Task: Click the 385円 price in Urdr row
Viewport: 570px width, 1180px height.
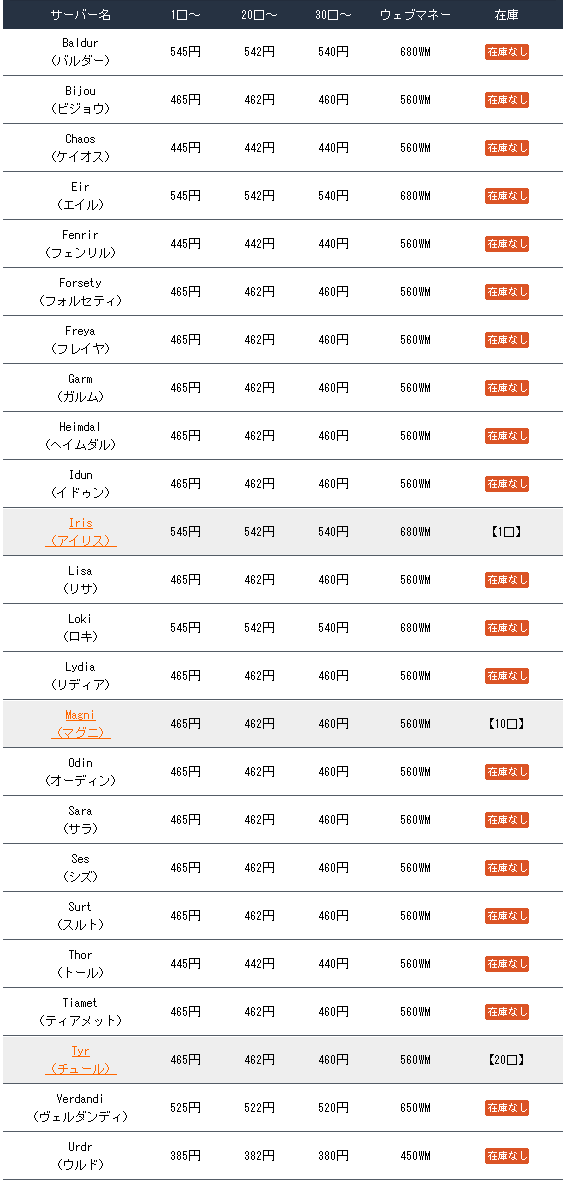Action: click(x=185, y=1155)
